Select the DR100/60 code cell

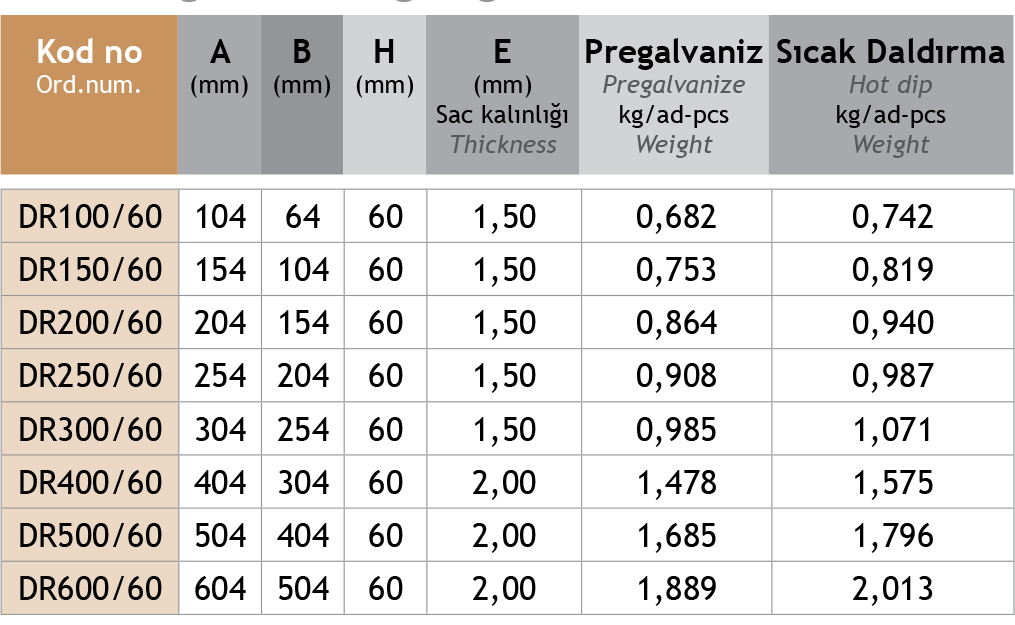[x=90, y=216]
